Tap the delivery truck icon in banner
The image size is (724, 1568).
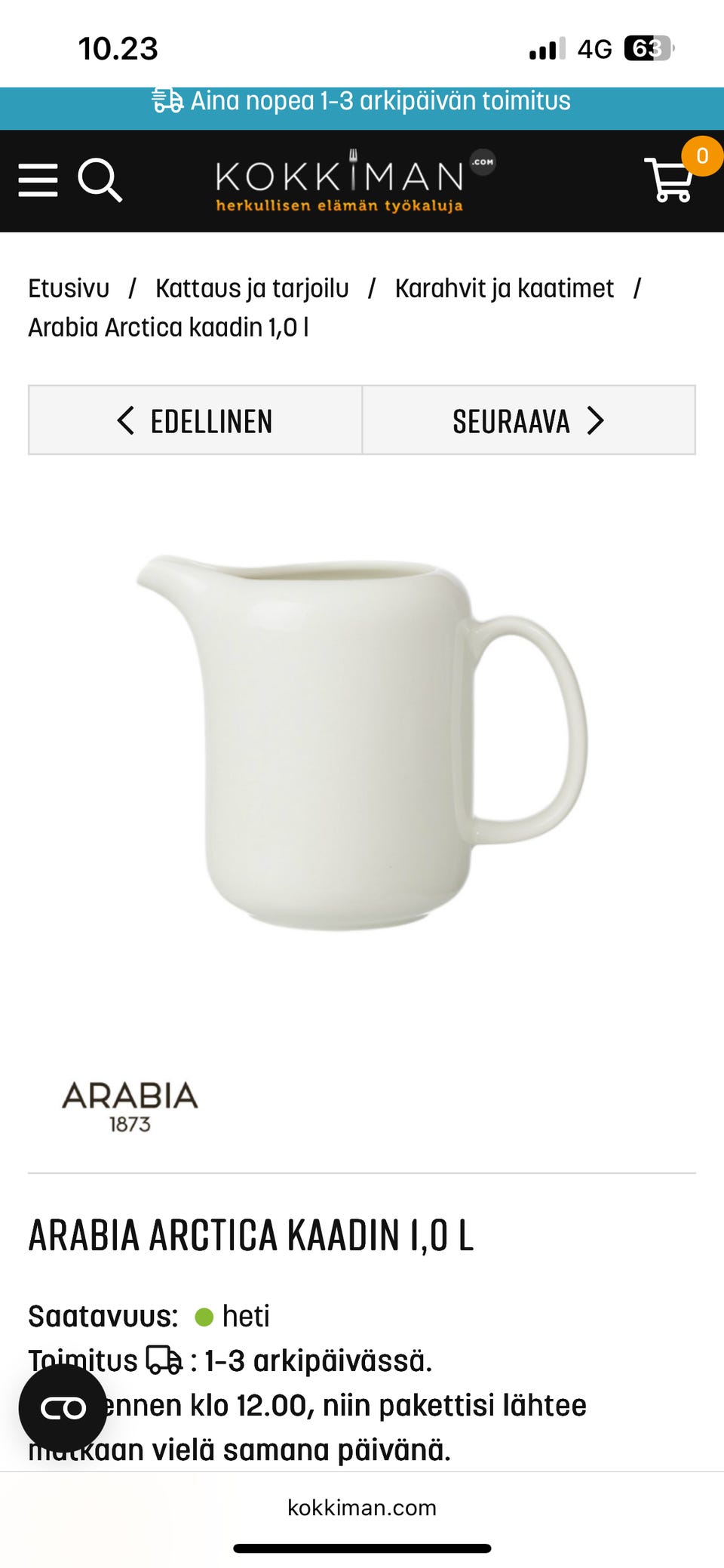[167, 100]
